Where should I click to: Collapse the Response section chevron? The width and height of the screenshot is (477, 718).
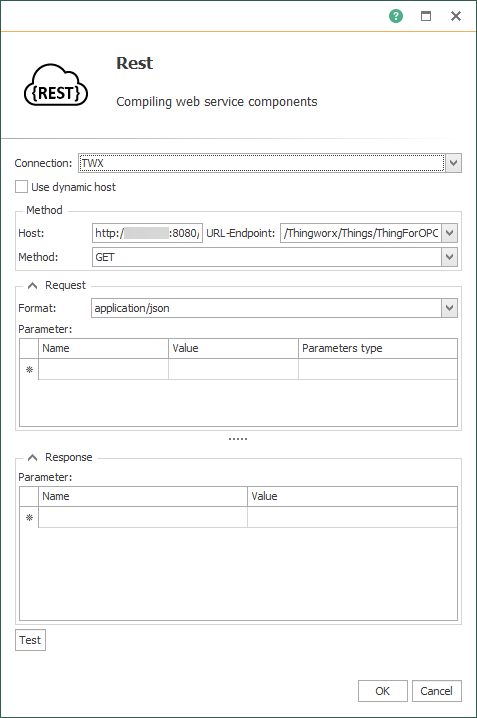pyautogui.click(x=32, y=457)
